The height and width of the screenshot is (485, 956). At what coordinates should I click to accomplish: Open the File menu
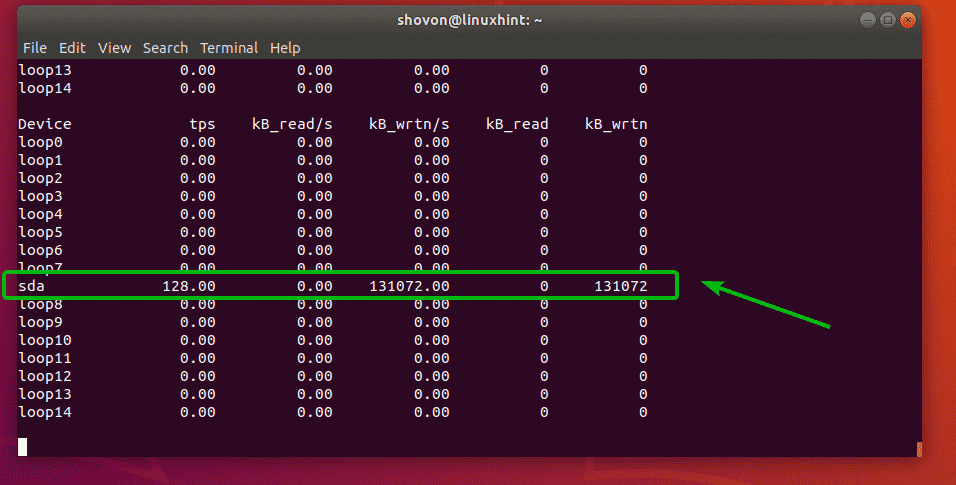tap(35, 48)
